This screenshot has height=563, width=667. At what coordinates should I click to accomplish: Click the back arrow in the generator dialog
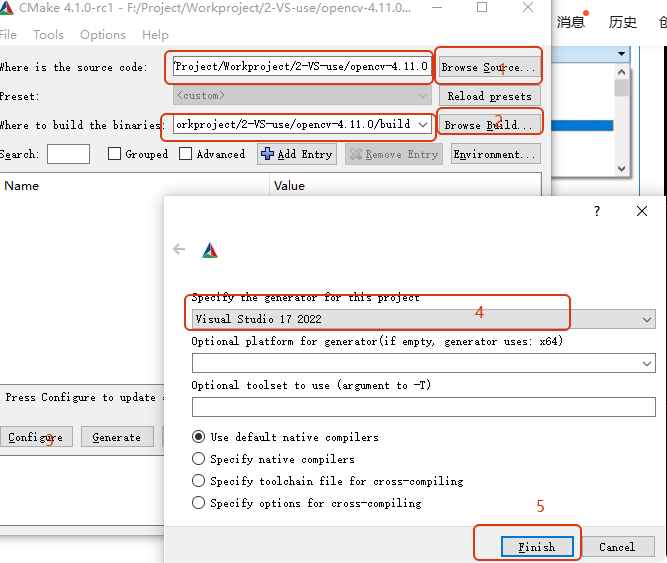coord(179,249)
